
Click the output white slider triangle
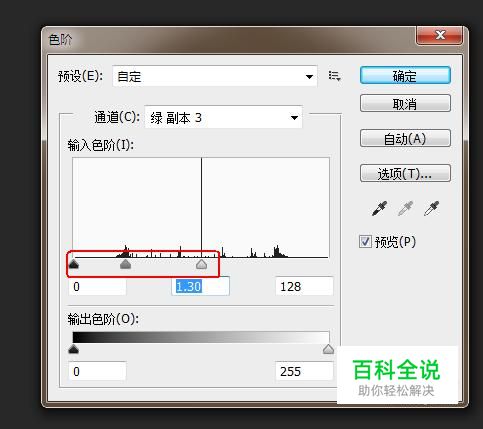click(328, 349)
